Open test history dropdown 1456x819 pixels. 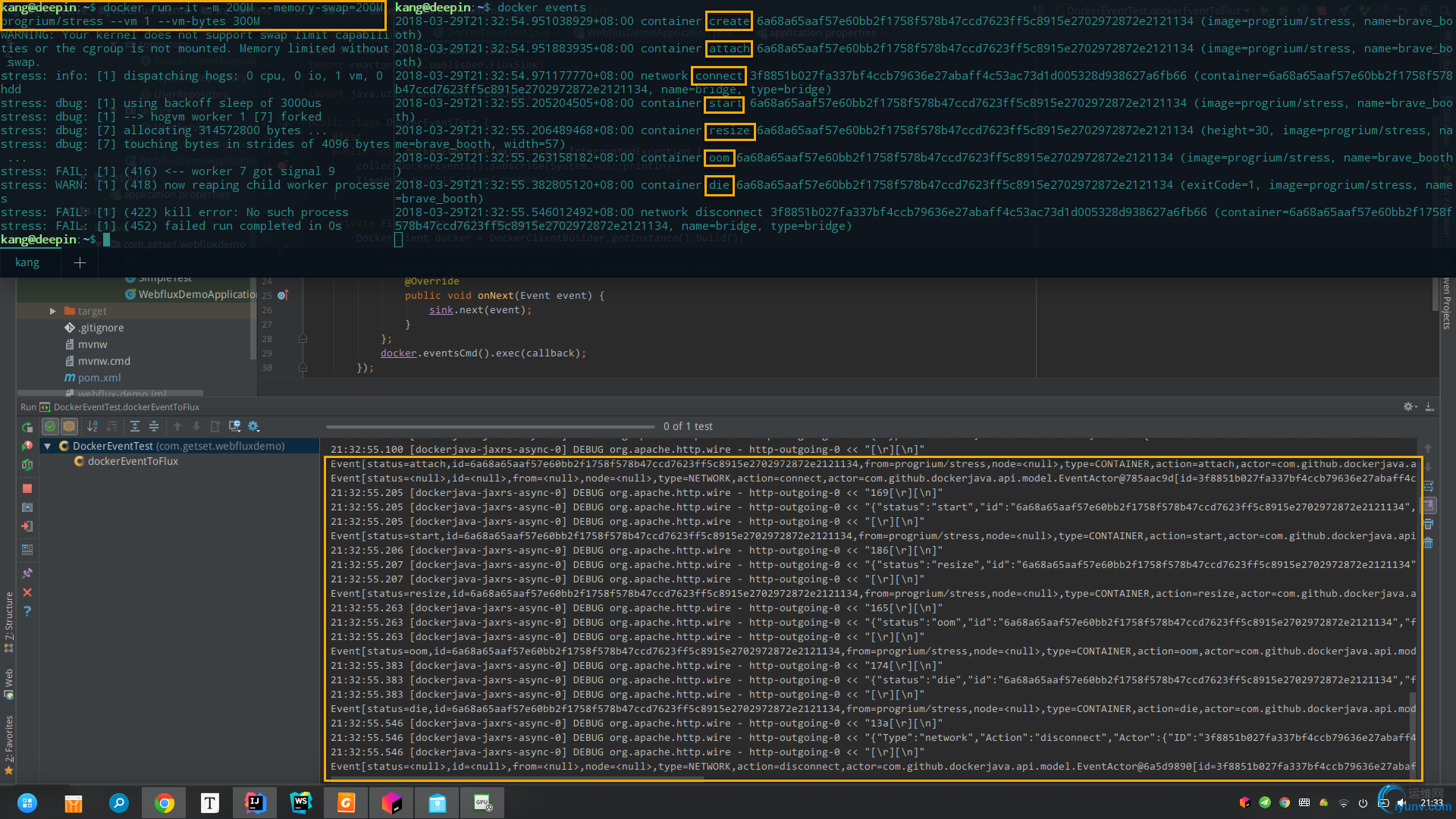(x=234, y=426)
